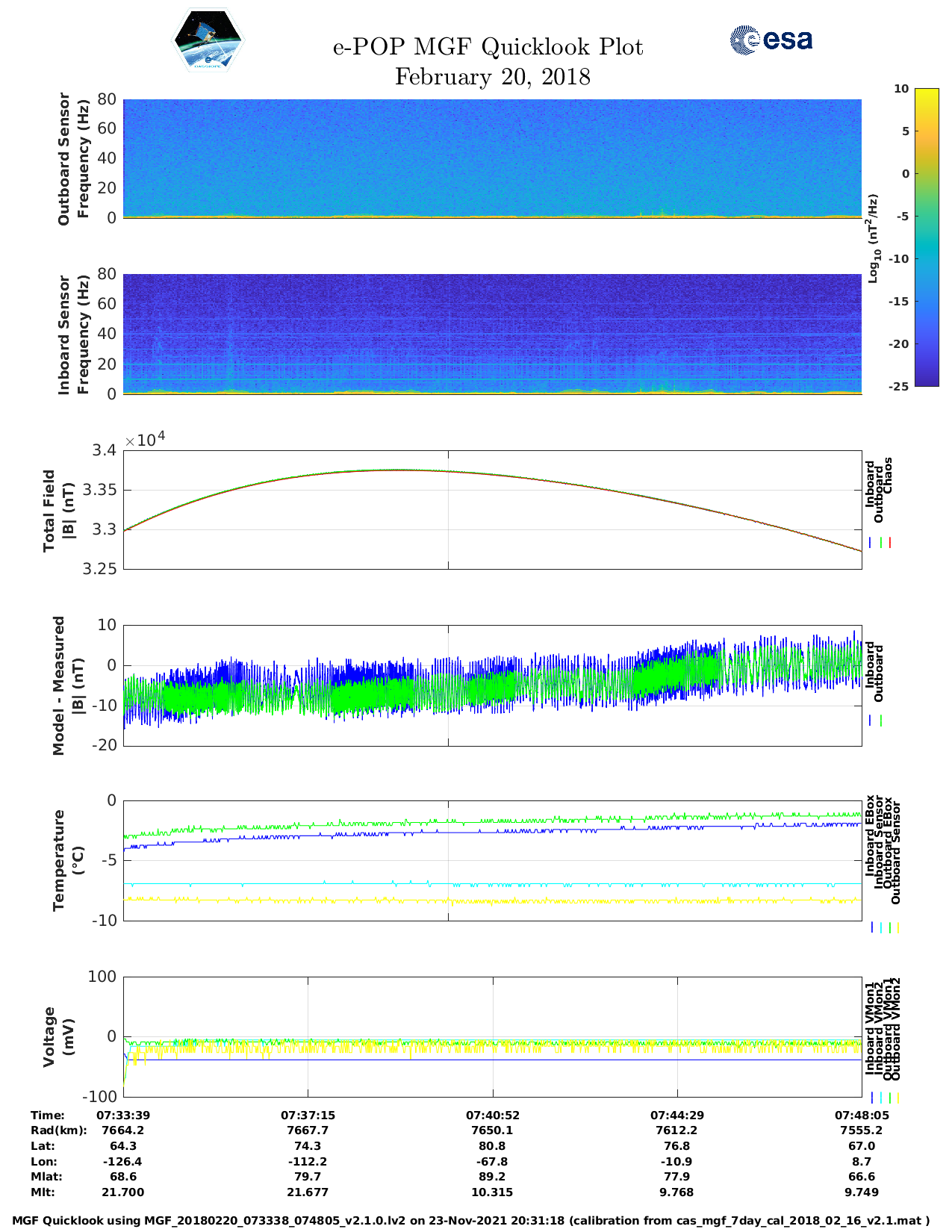This screenshot has width=952, height=1232.
Task: Click the spectrogram colorbar scale
Action: (905, 237)
